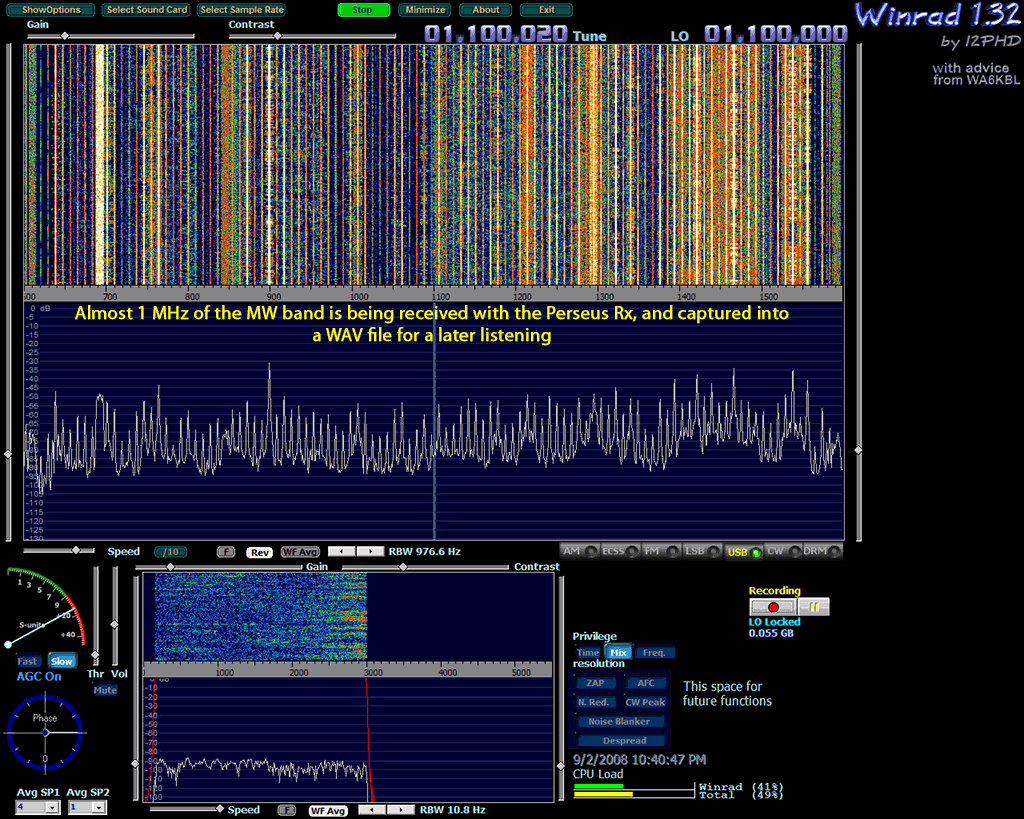Open the Avg SP1 dropdown

(38, 807)
